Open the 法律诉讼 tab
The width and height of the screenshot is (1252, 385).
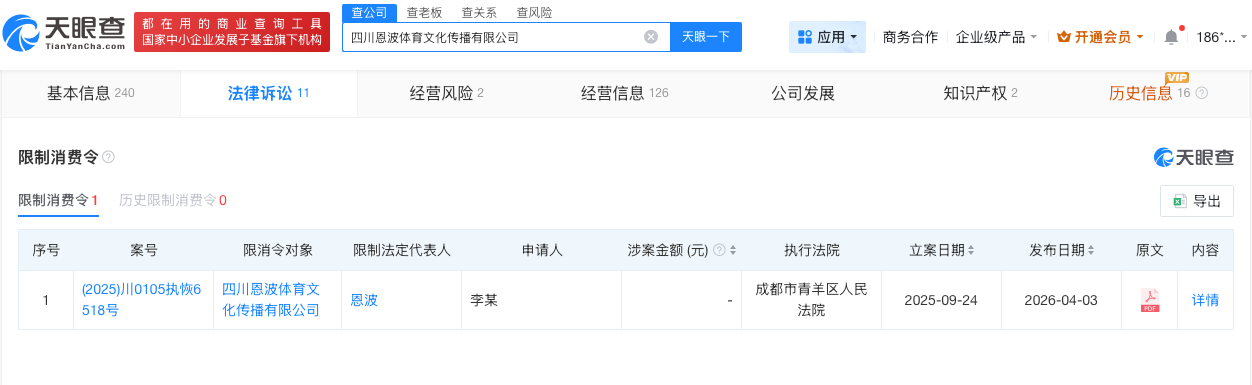(268, 94)
